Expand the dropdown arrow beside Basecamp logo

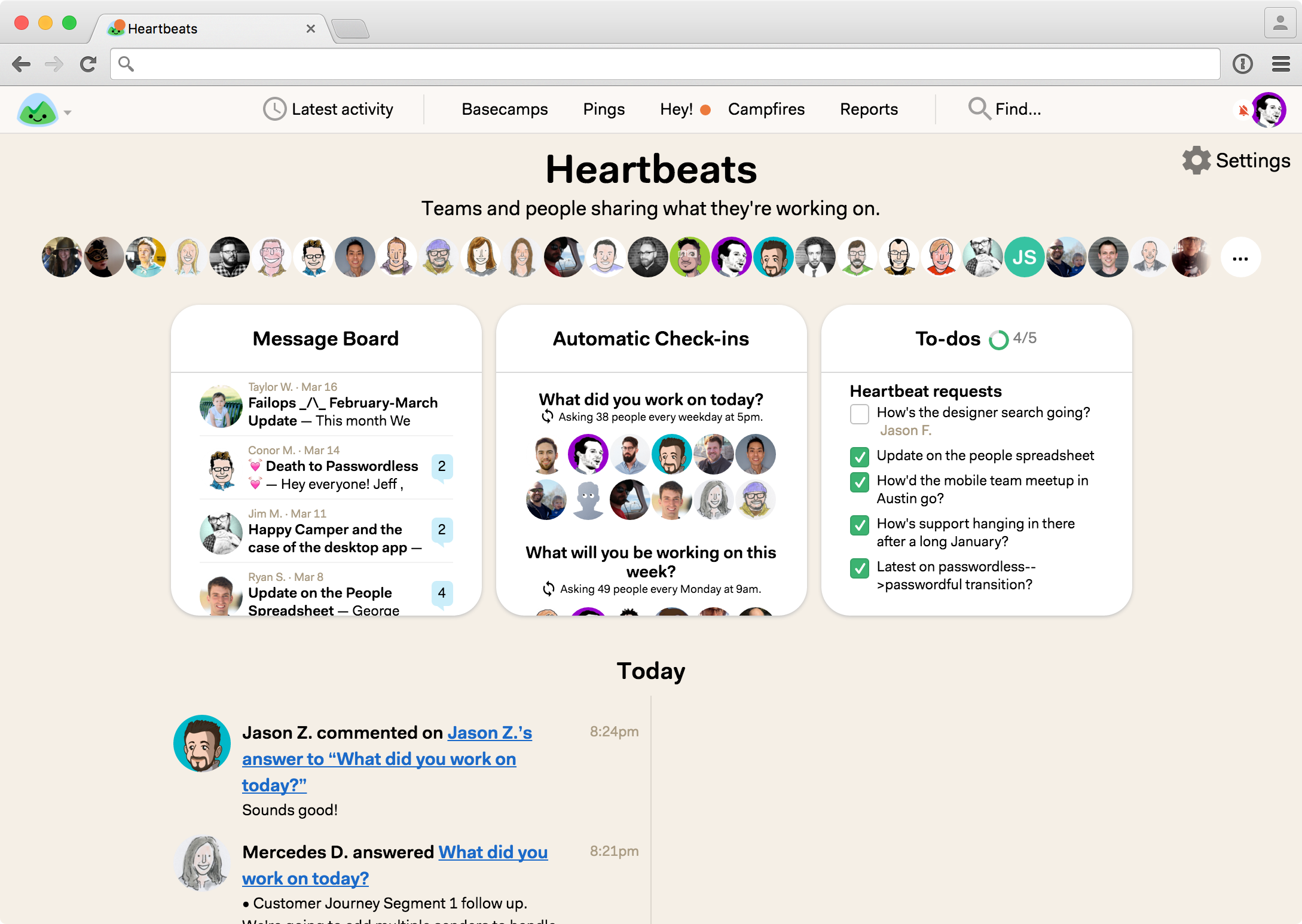(x=68, y=112)
